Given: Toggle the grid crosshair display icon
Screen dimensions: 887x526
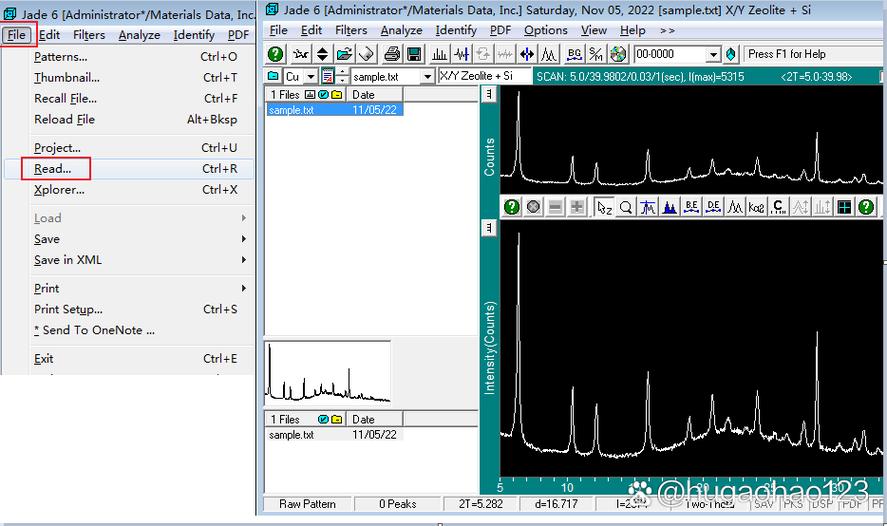Looking at the screenshot, I should pos(844,208).
